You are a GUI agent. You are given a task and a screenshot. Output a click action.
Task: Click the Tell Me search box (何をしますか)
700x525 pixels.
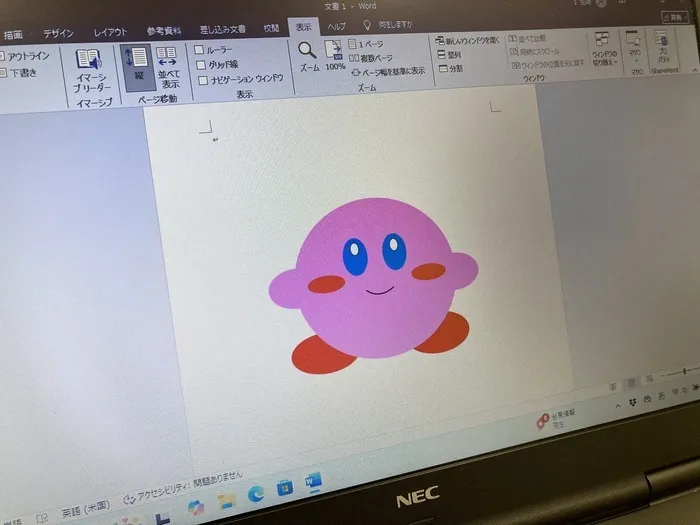pos(395,24)
